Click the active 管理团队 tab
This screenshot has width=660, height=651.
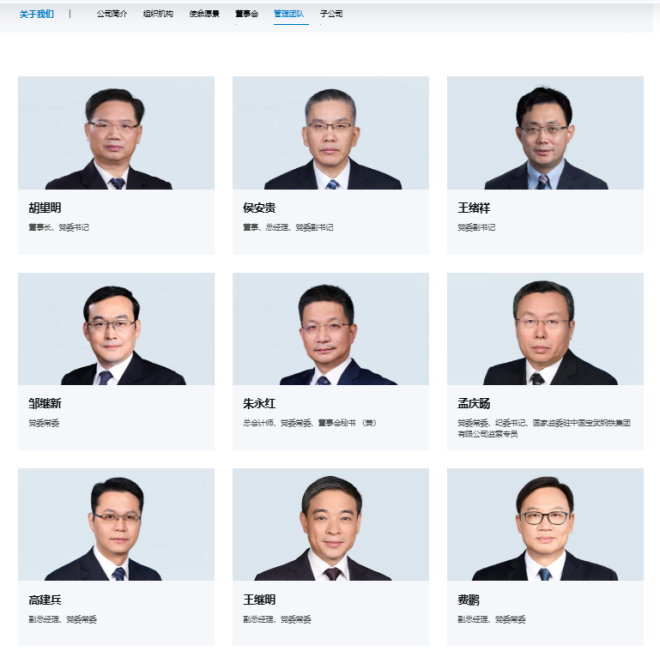[289, 14]
